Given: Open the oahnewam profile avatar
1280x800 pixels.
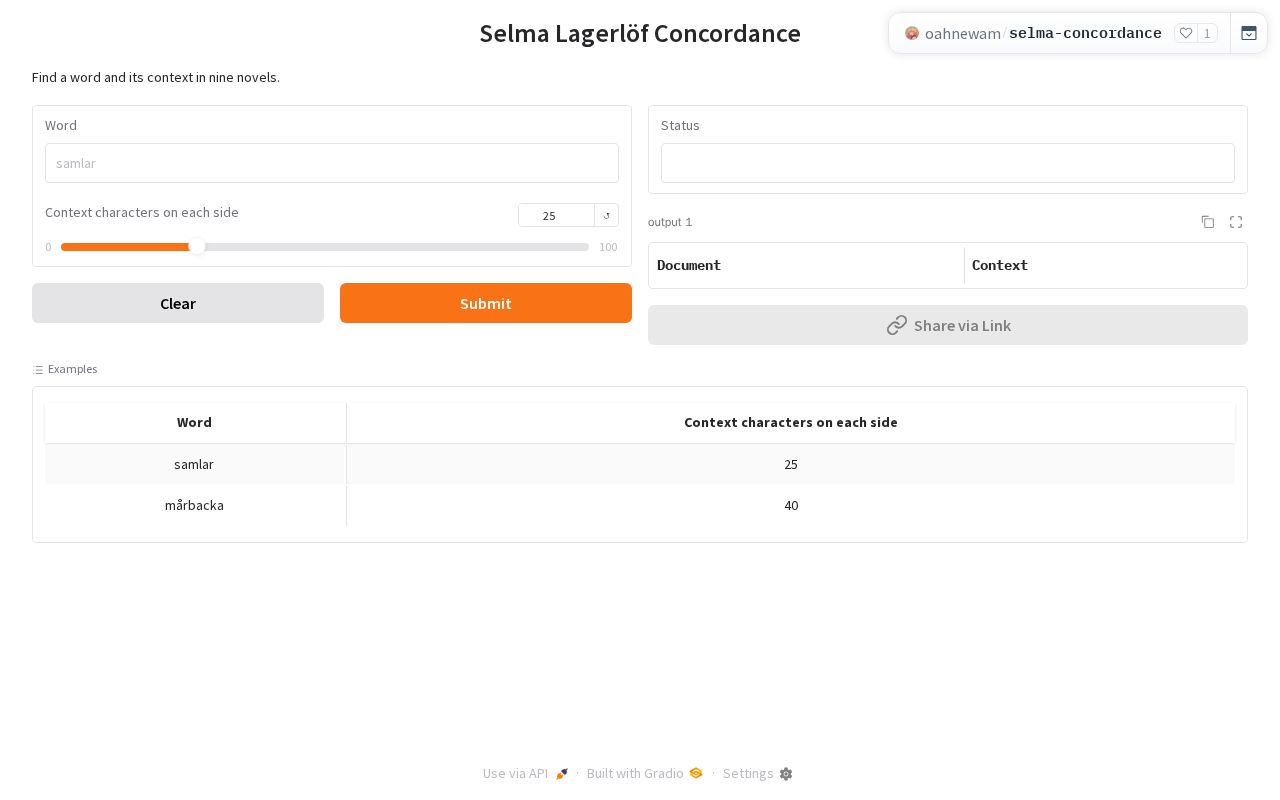Looking at the screenshot, I should pyautogui.click(x=912, y=33).
